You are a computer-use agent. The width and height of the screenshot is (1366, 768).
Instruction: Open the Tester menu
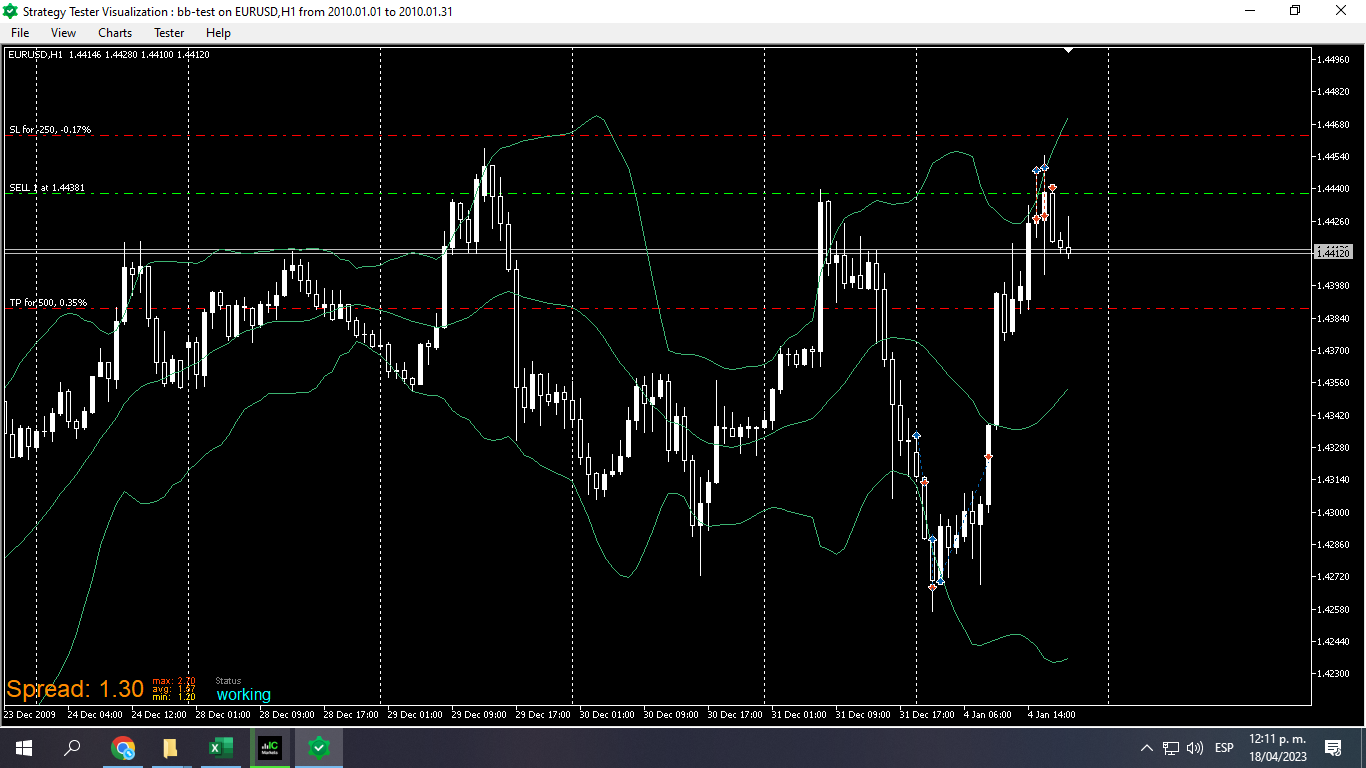(x=169, y=33)
